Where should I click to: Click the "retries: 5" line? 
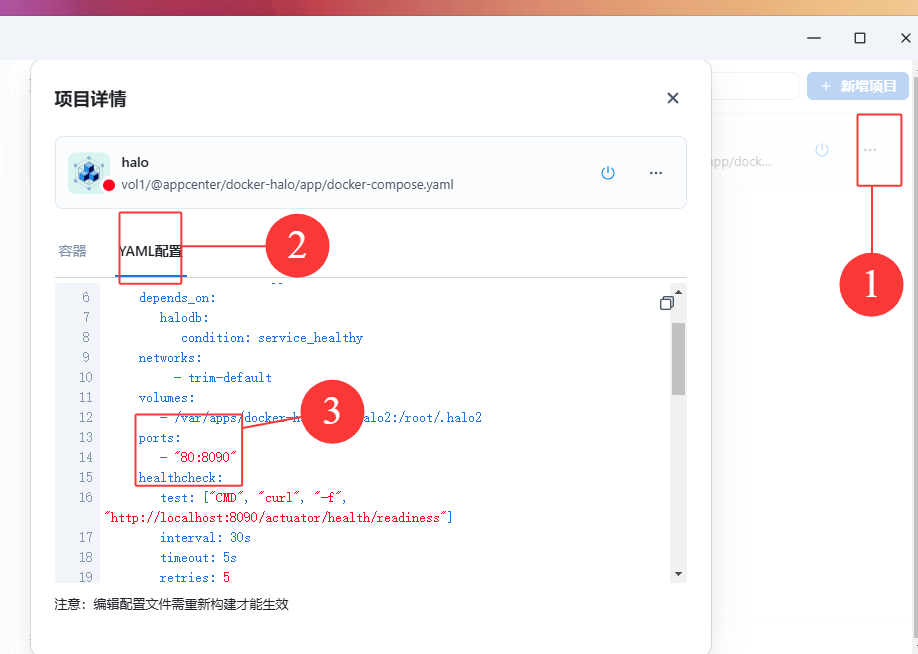click(194, 577)
